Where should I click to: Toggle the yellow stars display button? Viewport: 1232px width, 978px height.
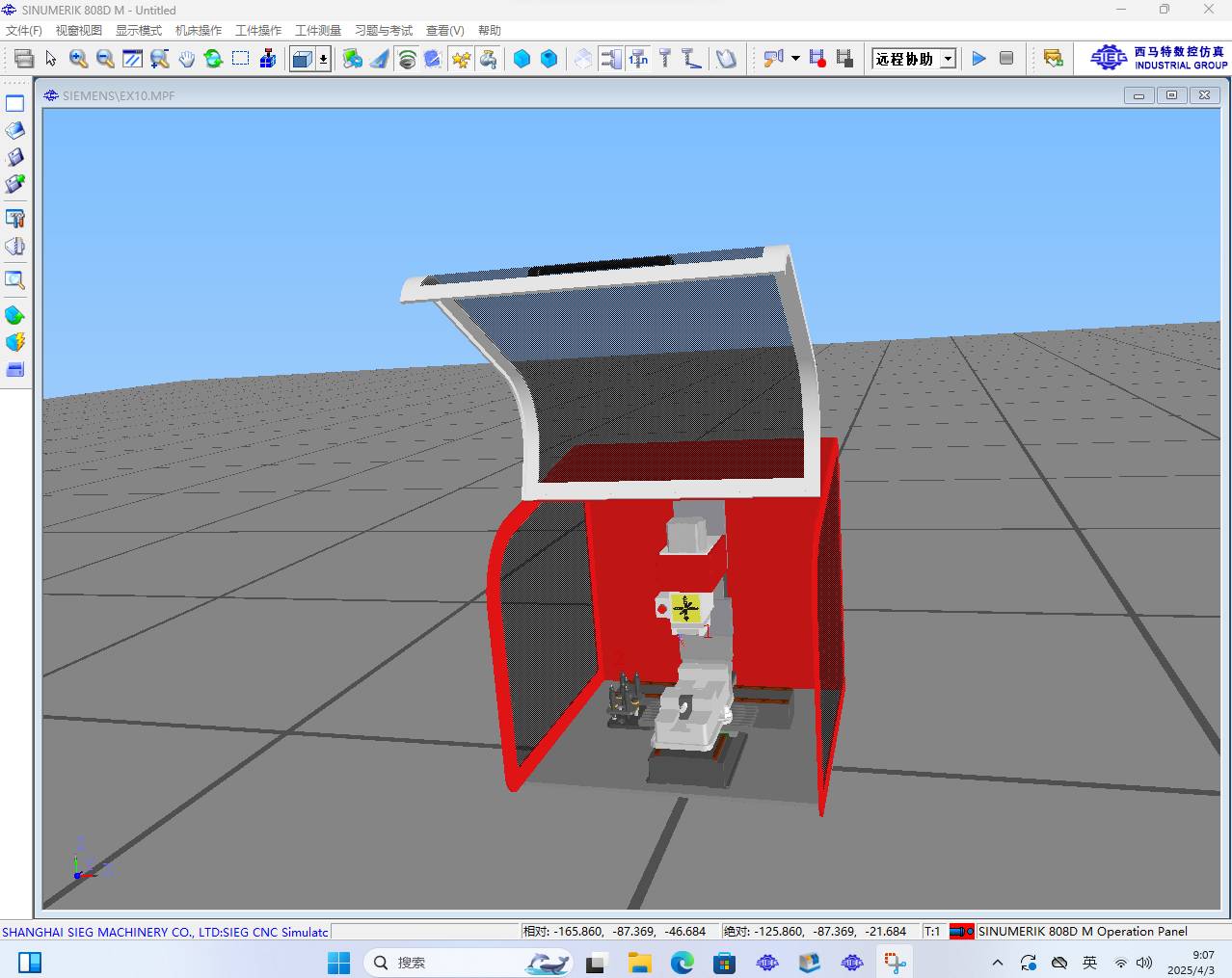click(461, 59)
